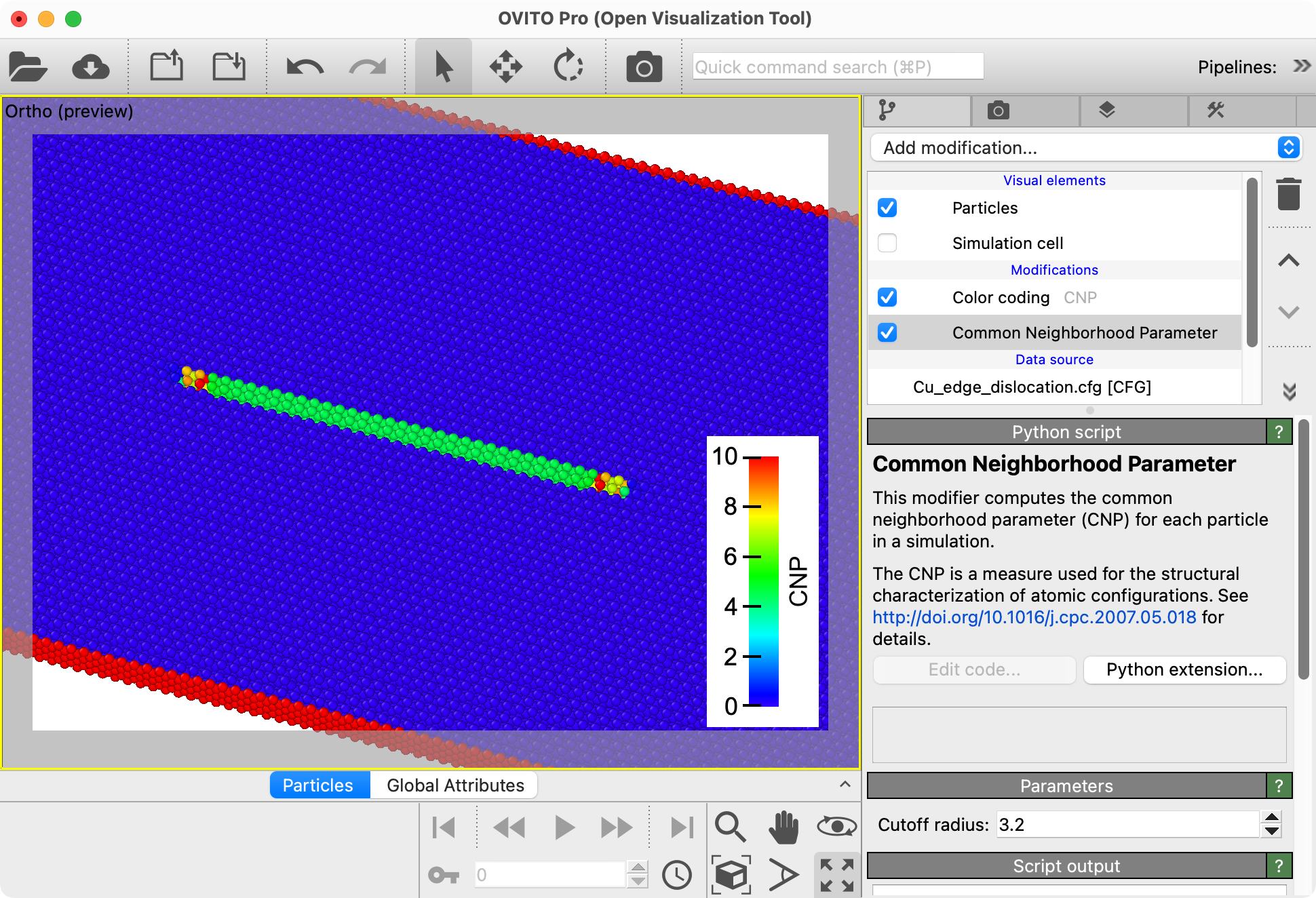Switch to the Global Attributes tab
1316x898 pixels.
click(455, 785)
